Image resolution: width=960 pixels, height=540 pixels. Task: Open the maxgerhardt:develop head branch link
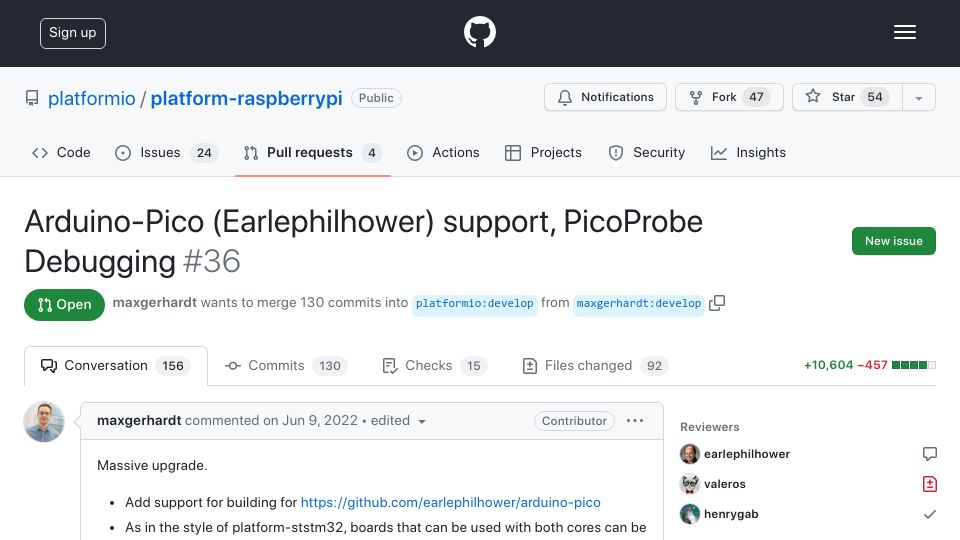click(639, 304)
